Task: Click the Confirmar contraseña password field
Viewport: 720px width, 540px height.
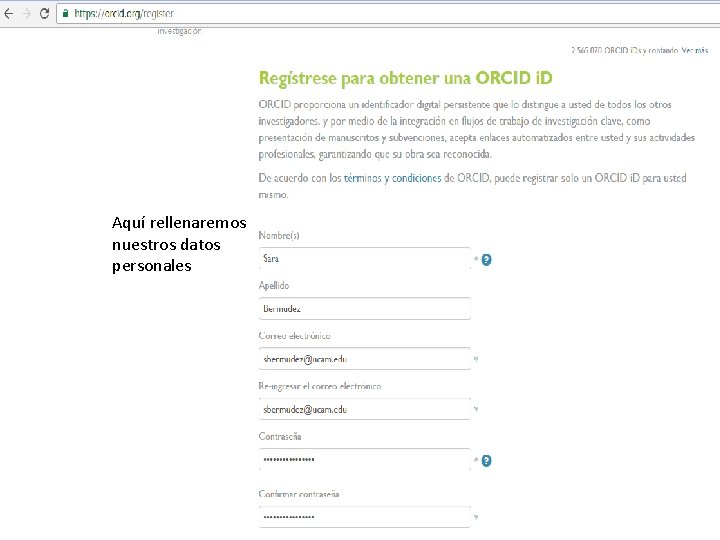Action: coord(365,517)
